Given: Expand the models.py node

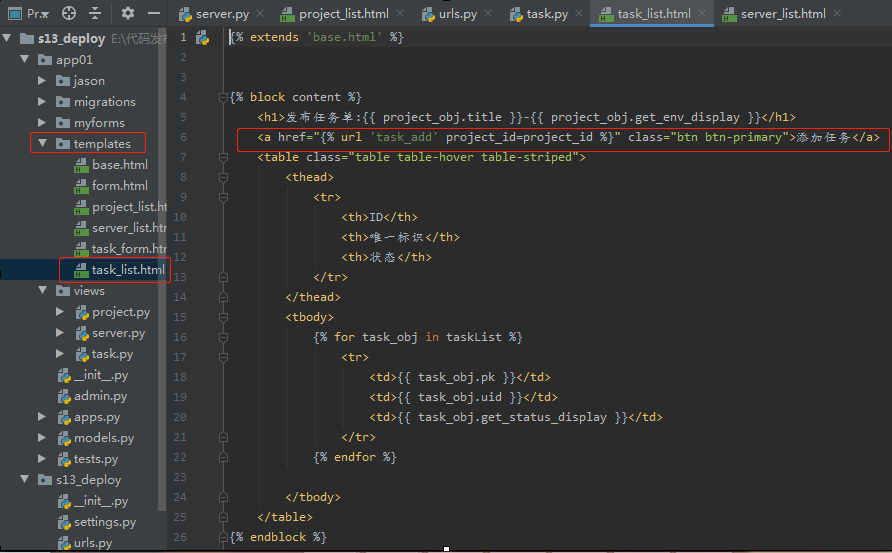Looking at the screenshot, I should pos(42,438).
